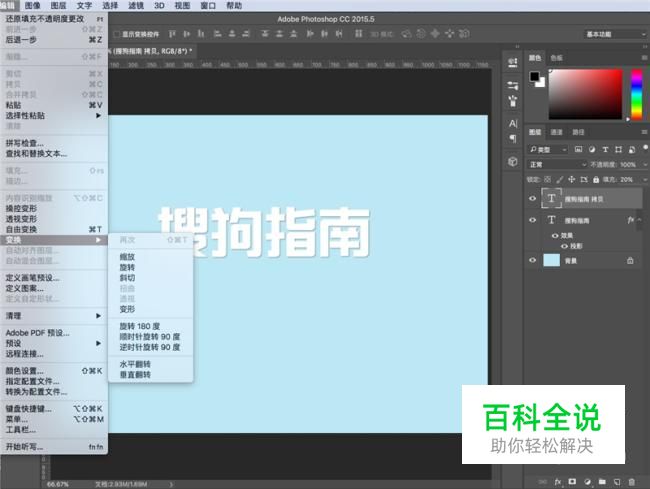This screenshot has height=489, width=650.
Task: Hide the 搜狗指南 text layer
Action: (533, 220)
